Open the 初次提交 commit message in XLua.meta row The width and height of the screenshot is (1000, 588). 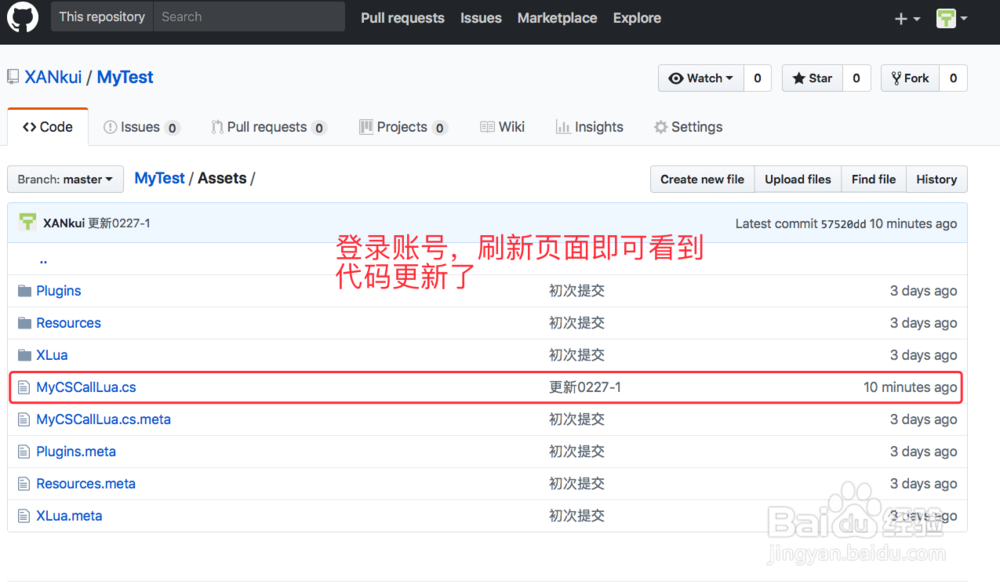tap(577, 515)
